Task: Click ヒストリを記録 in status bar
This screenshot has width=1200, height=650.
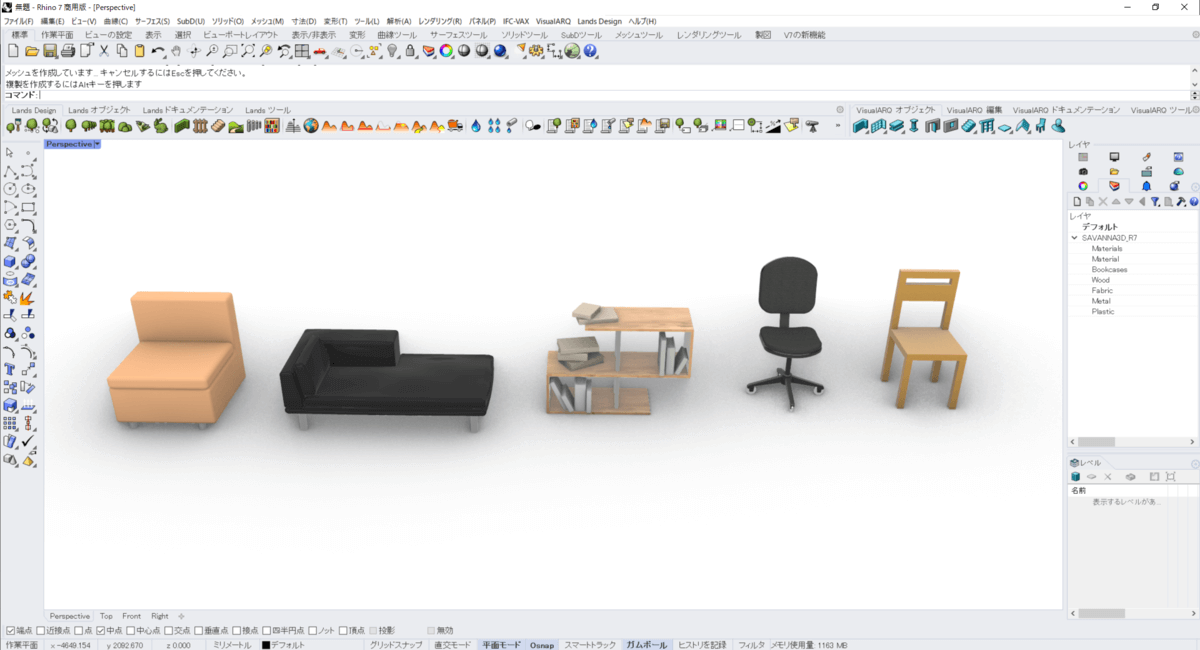Action: click(702, 645)
